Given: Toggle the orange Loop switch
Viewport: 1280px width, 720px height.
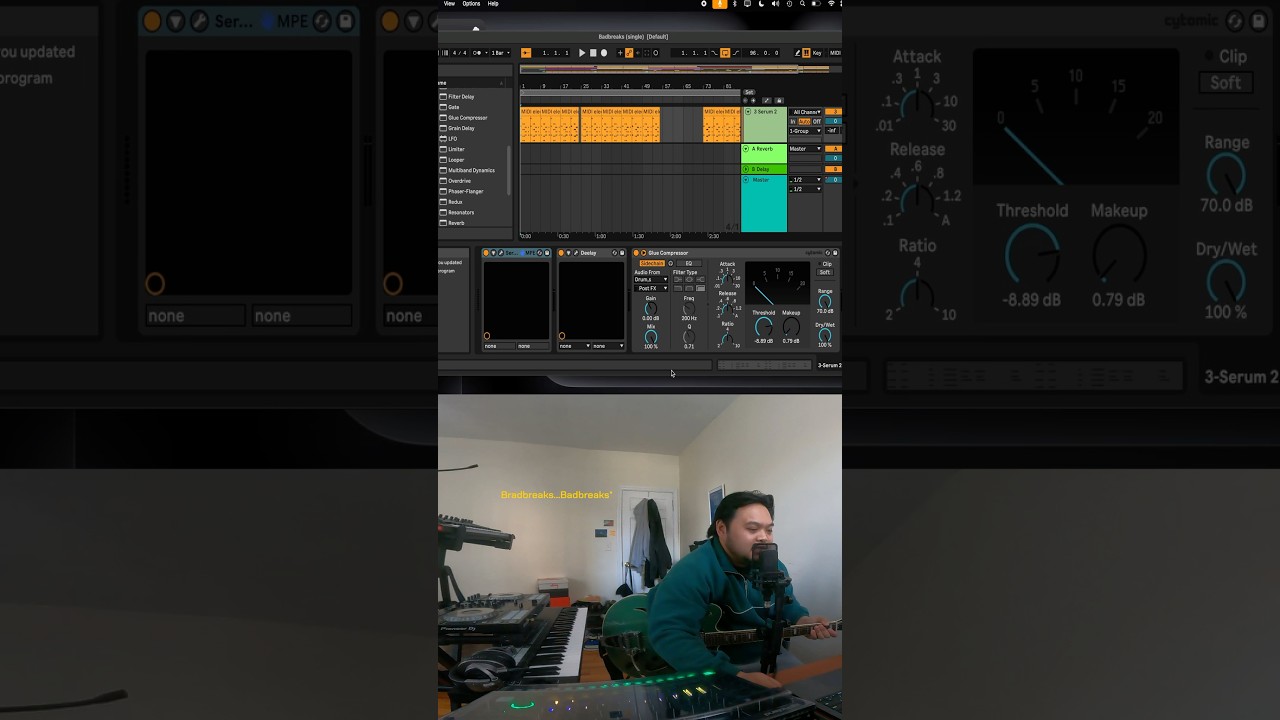Looking at the screenshot, I should pos(725,53).
